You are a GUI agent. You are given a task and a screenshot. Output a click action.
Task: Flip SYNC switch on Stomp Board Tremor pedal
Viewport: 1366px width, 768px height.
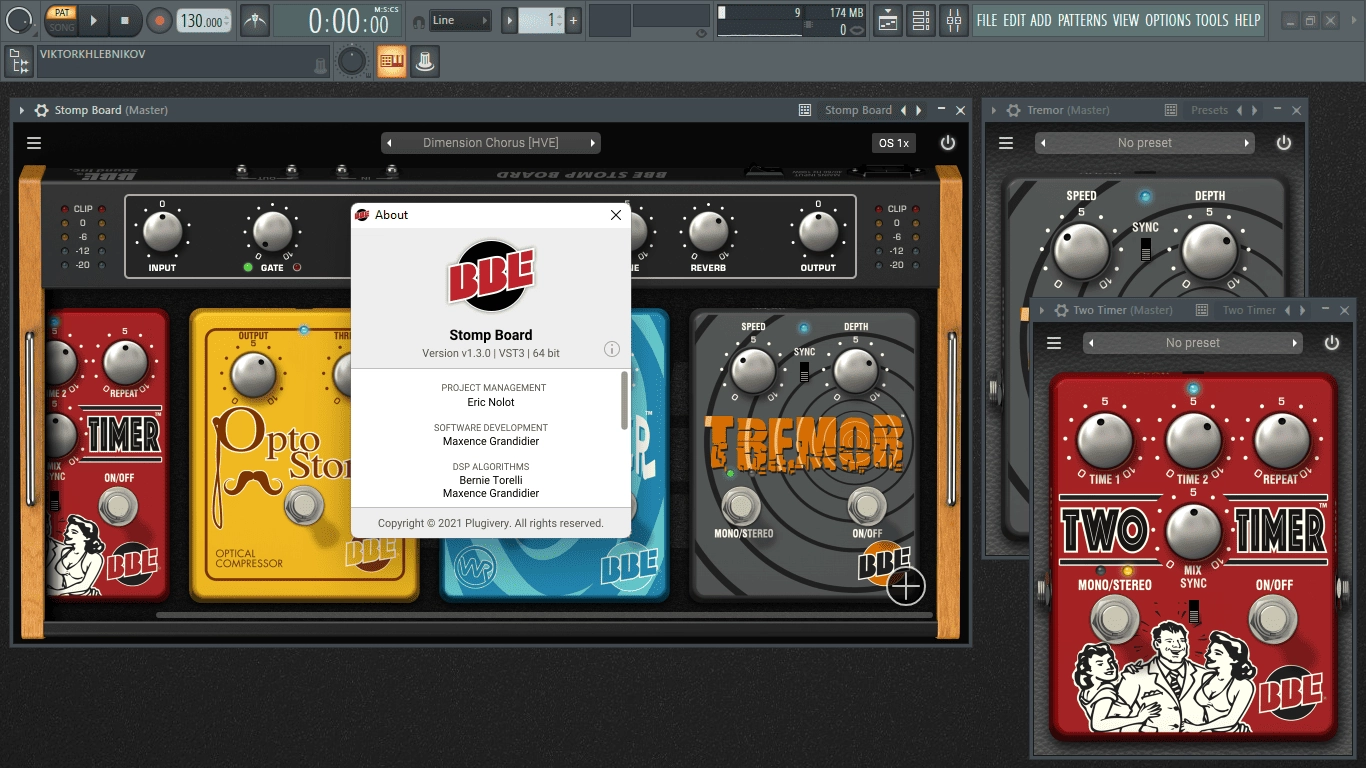click(x=804, y=371)
